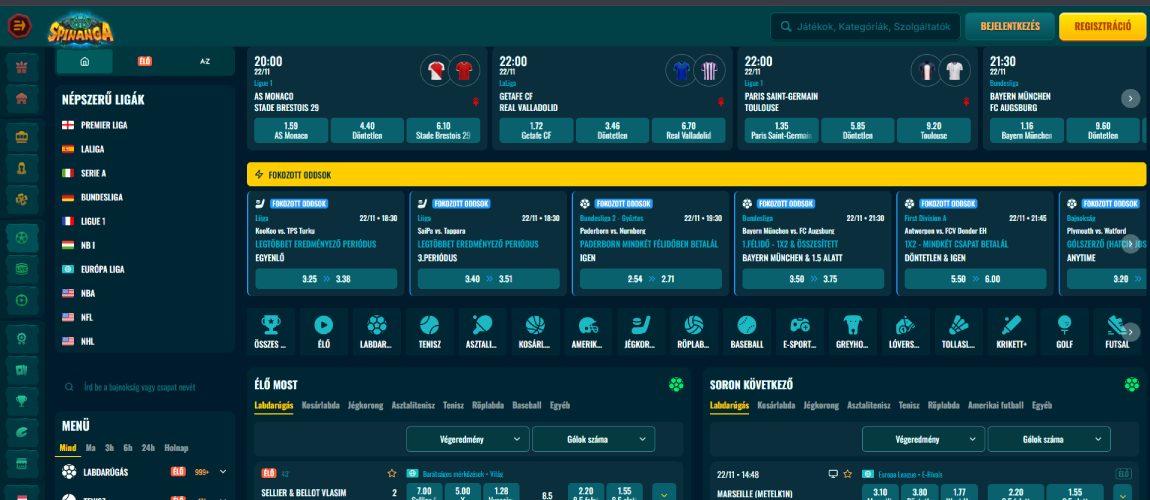The image size is (1150, 500).
Task: Select the Jégkorong hockey icon
Action: tap(641, 331)
